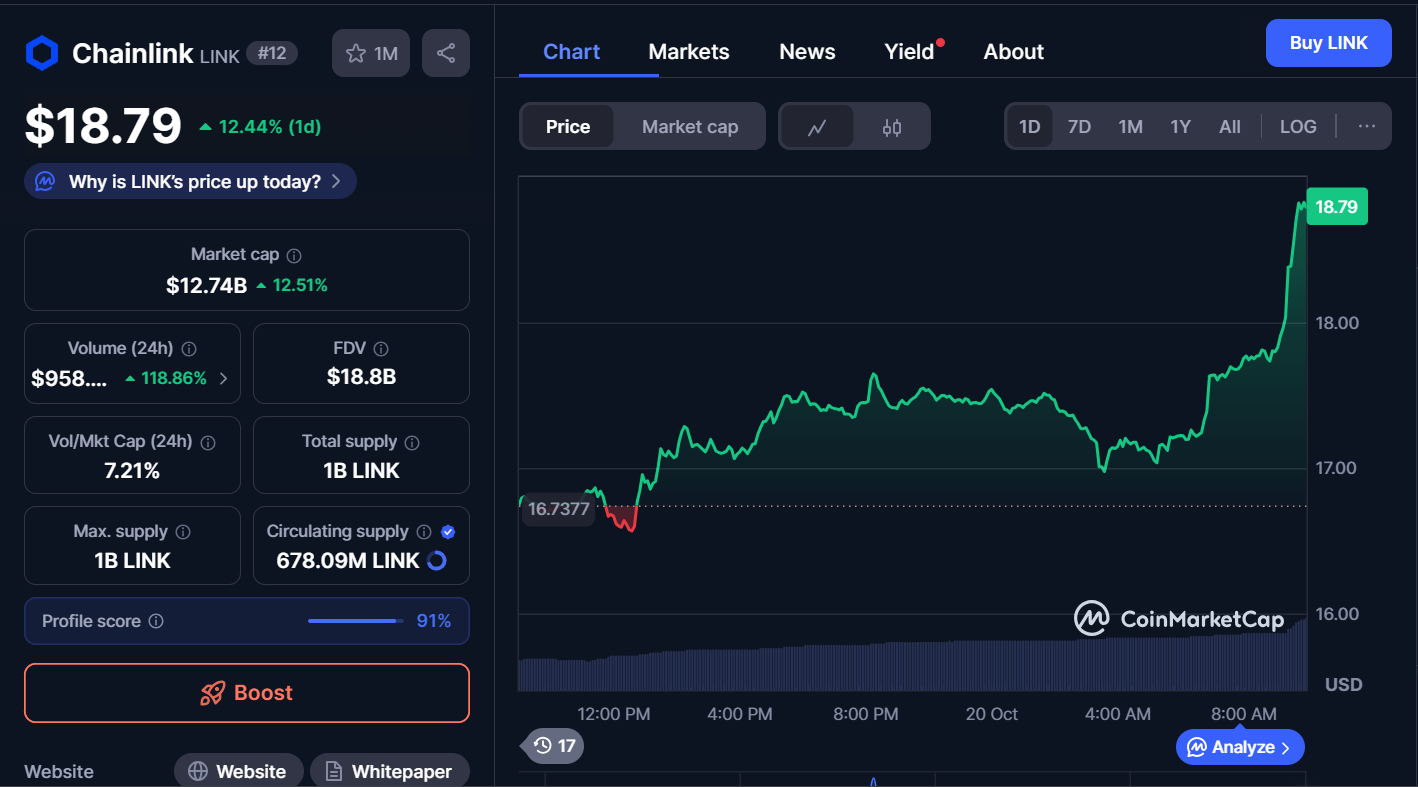1418x787 pixels.
Task: Open the three-dot chart options menu
Action: point(1366,127)
